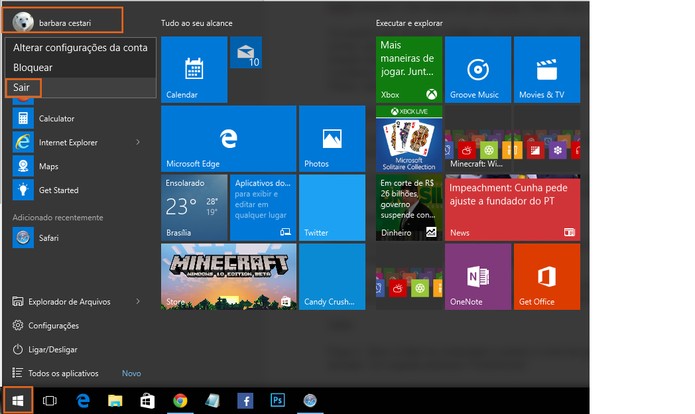Open the Brasília weather tile
Viewport: 695px width, 414px height.
[x=194, y=207]
